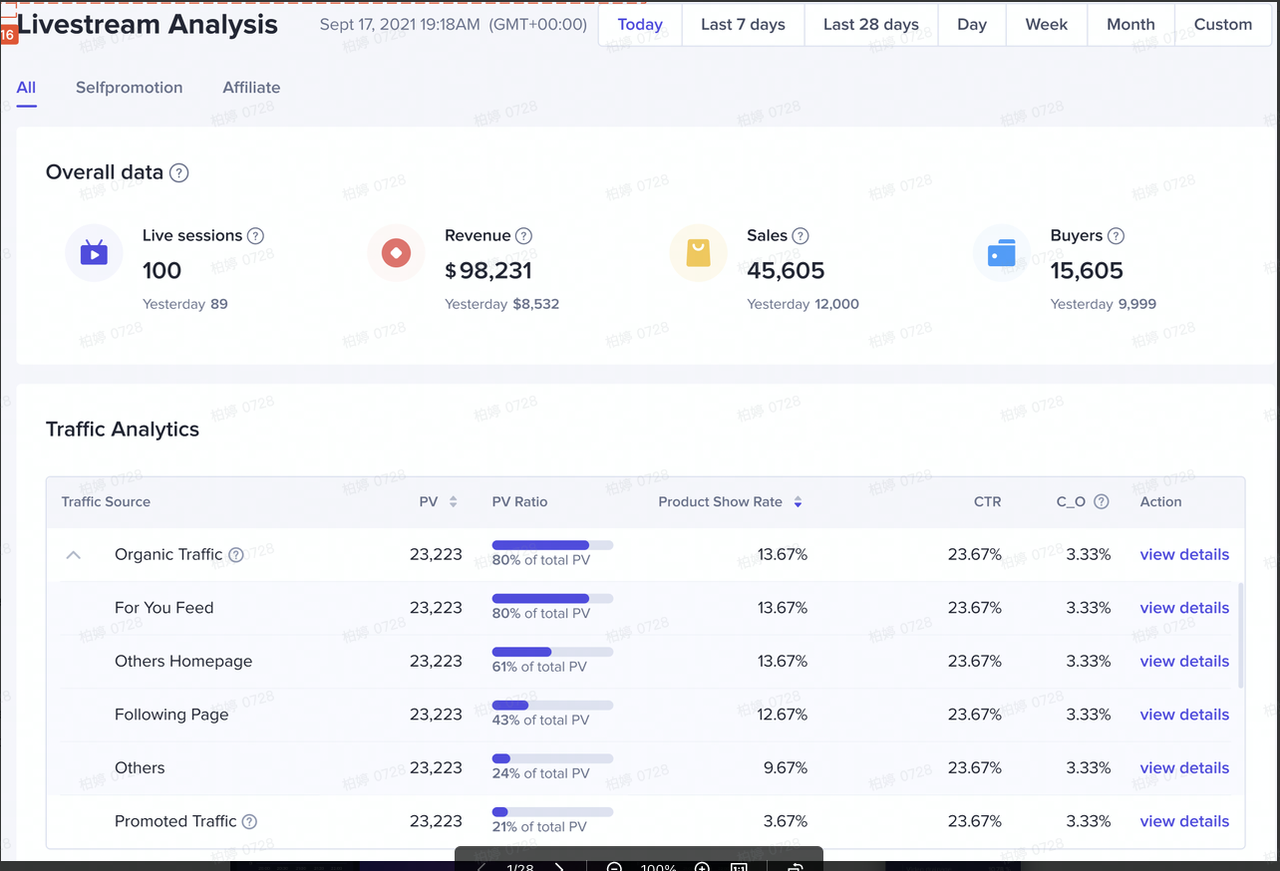1280x871 pixels.
Task: Click Organic Traffic PV ratio bar
Action: pos(552,545)
